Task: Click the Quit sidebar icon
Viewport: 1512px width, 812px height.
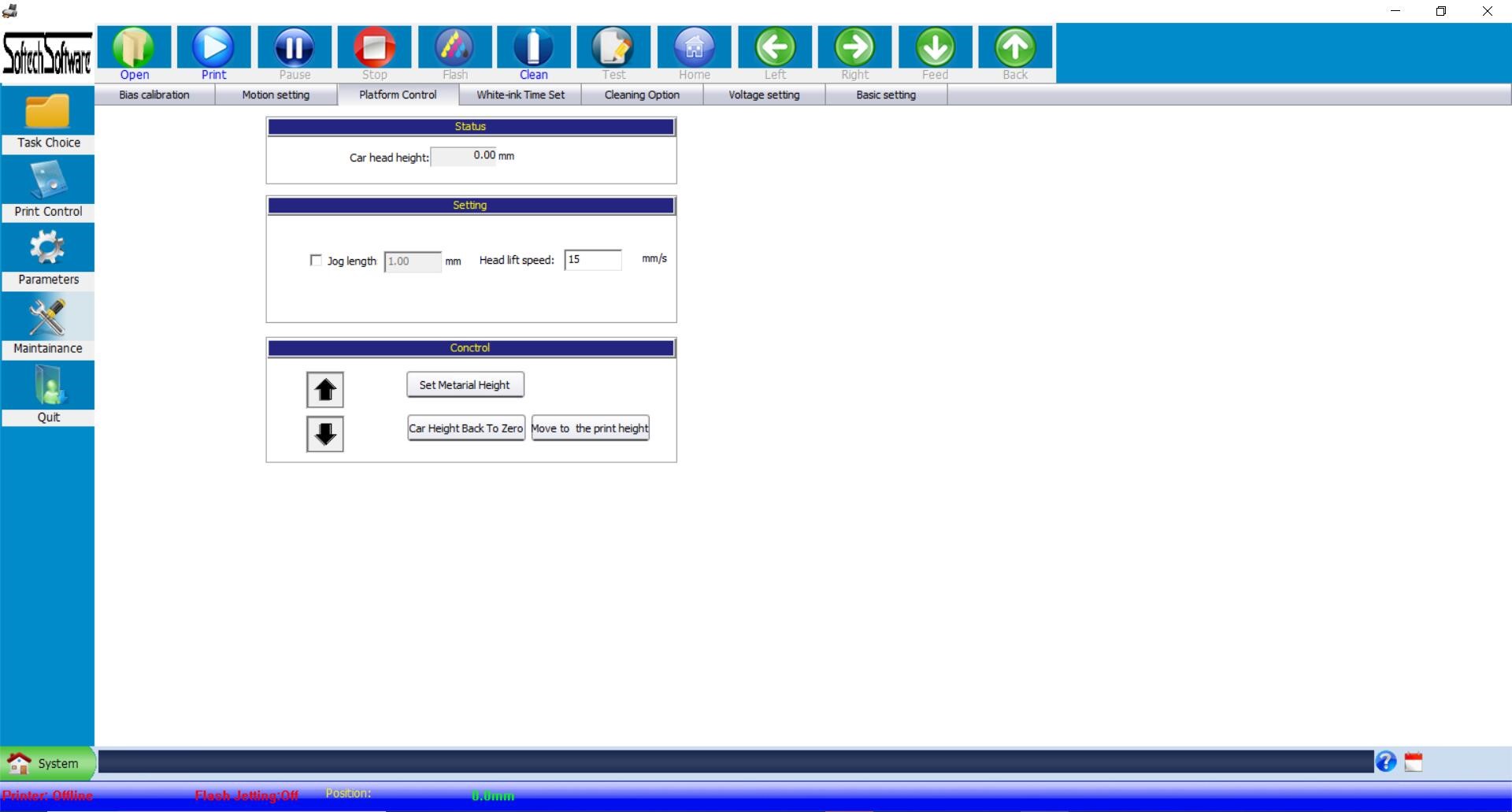Action: click(x=48, y=394)
